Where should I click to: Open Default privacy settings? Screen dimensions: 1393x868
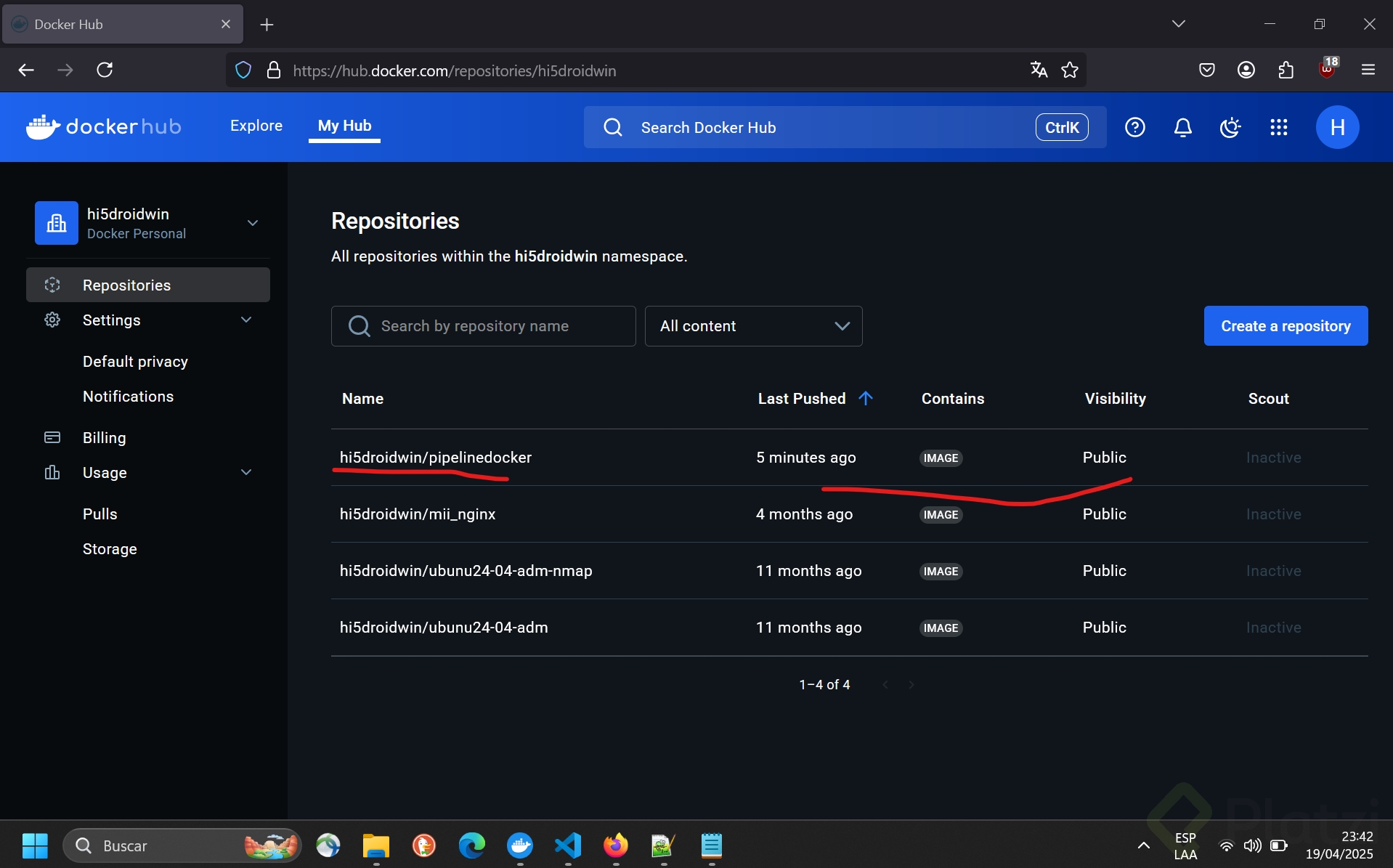click(135, 362)
